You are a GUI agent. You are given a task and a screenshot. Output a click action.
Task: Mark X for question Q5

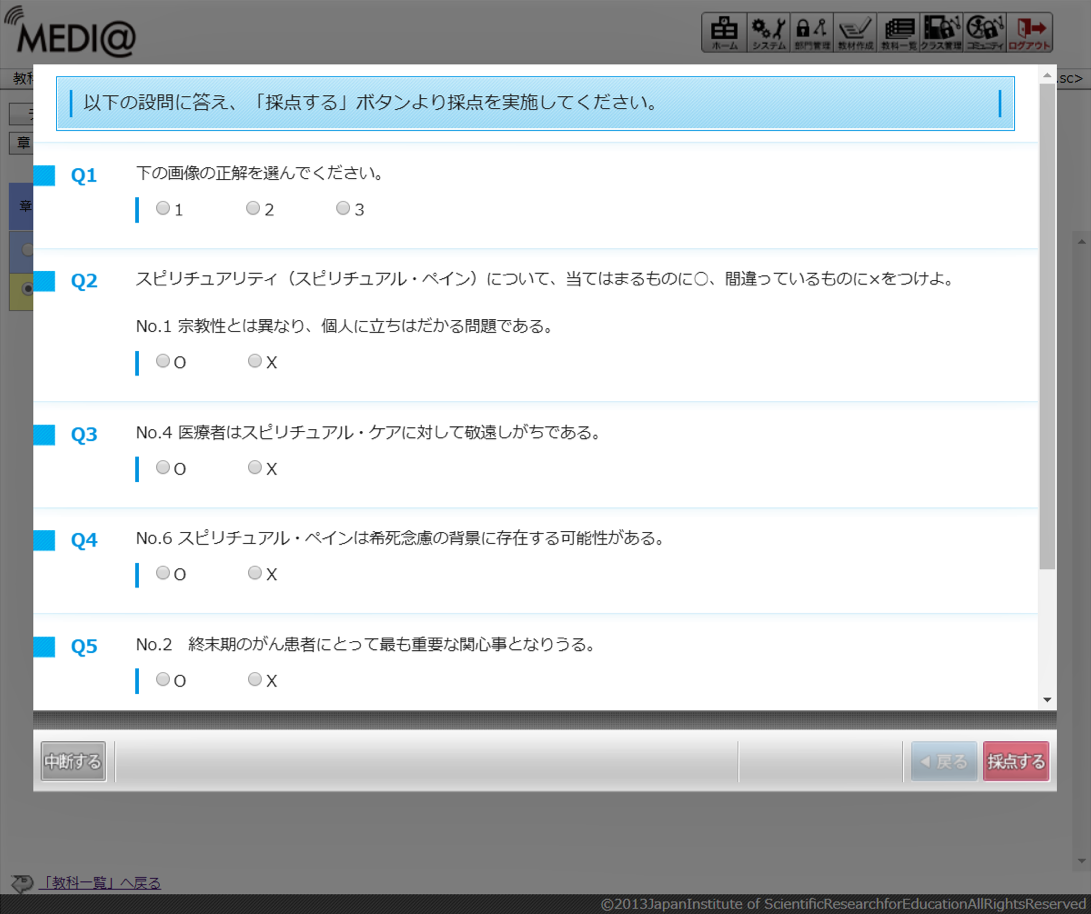coord(255,679)
